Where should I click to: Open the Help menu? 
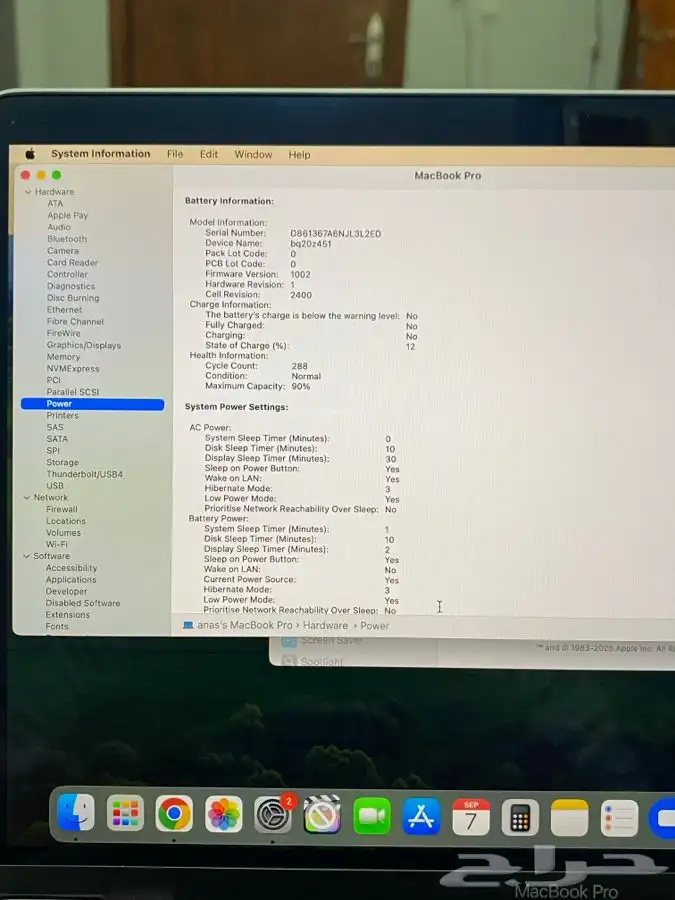click(299, 154)
